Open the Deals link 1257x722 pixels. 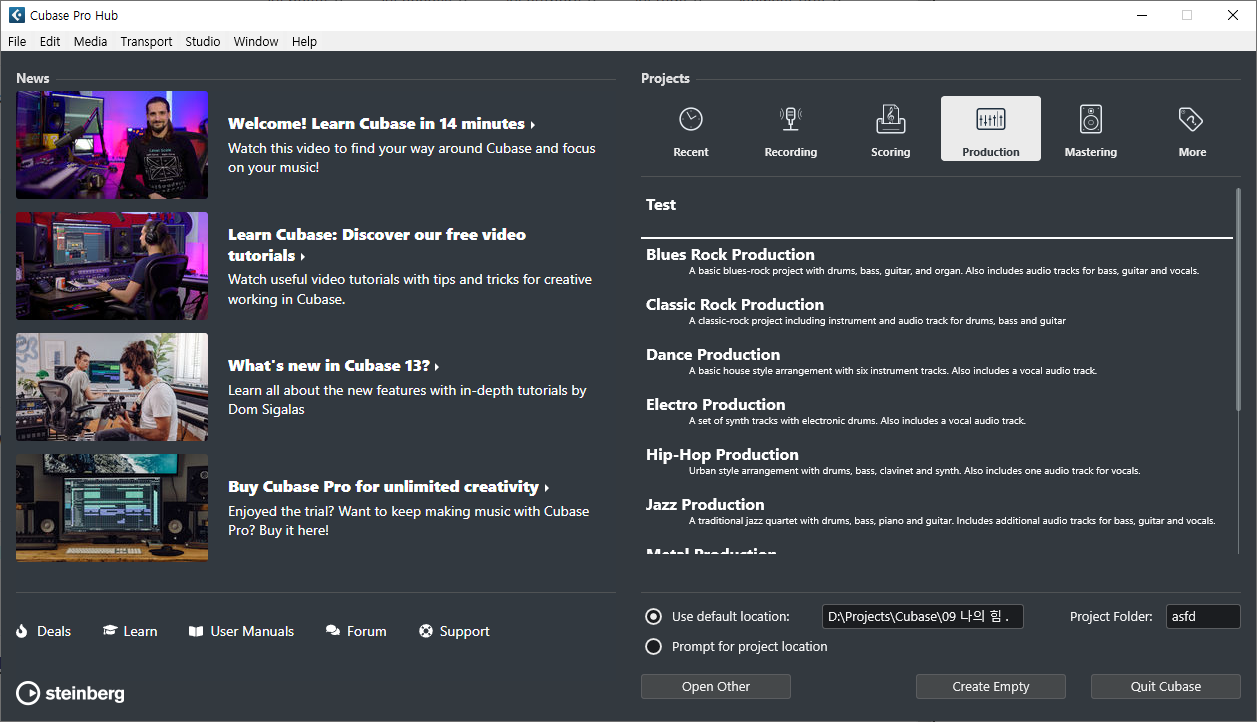coord(54,631)
